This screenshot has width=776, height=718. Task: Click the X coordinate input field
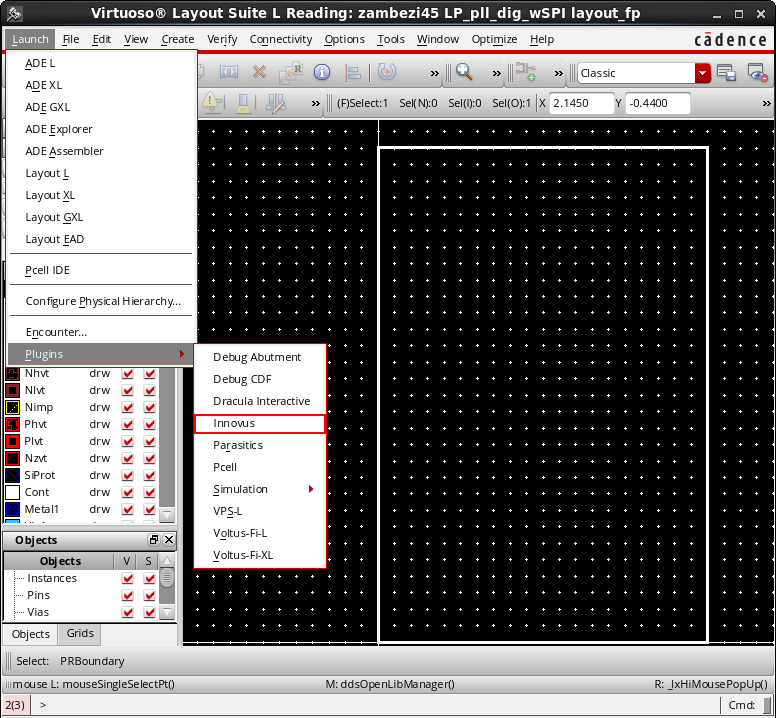[x=583, y=103]
